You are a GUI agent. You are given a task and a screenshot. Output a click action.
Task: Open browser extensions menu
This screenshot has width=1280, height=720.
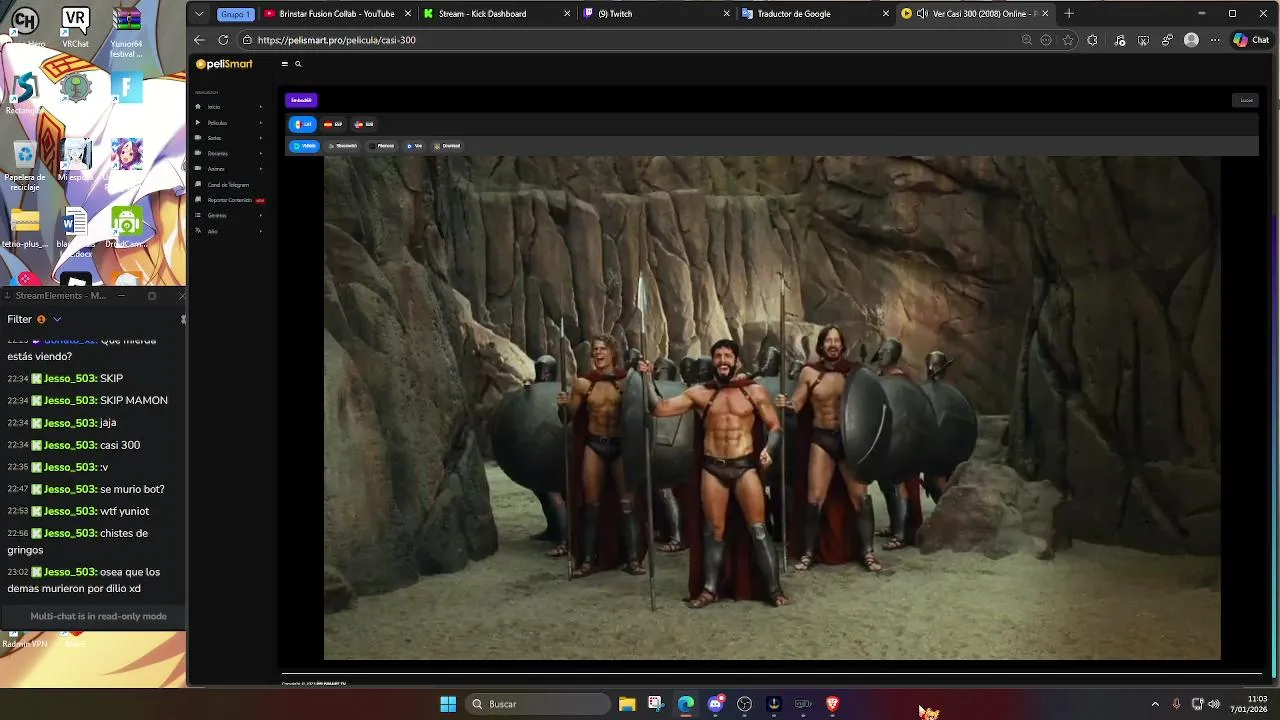[x=1092, y=40]
